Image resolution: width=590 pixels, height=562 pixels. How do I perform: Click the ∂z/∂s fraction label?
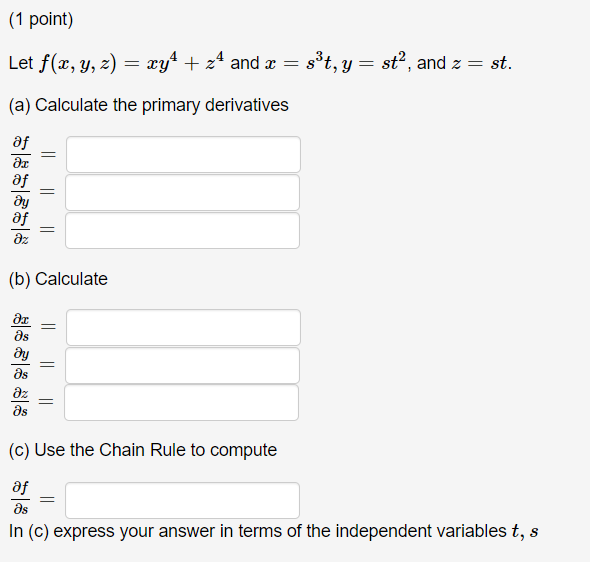coord(20,402)
